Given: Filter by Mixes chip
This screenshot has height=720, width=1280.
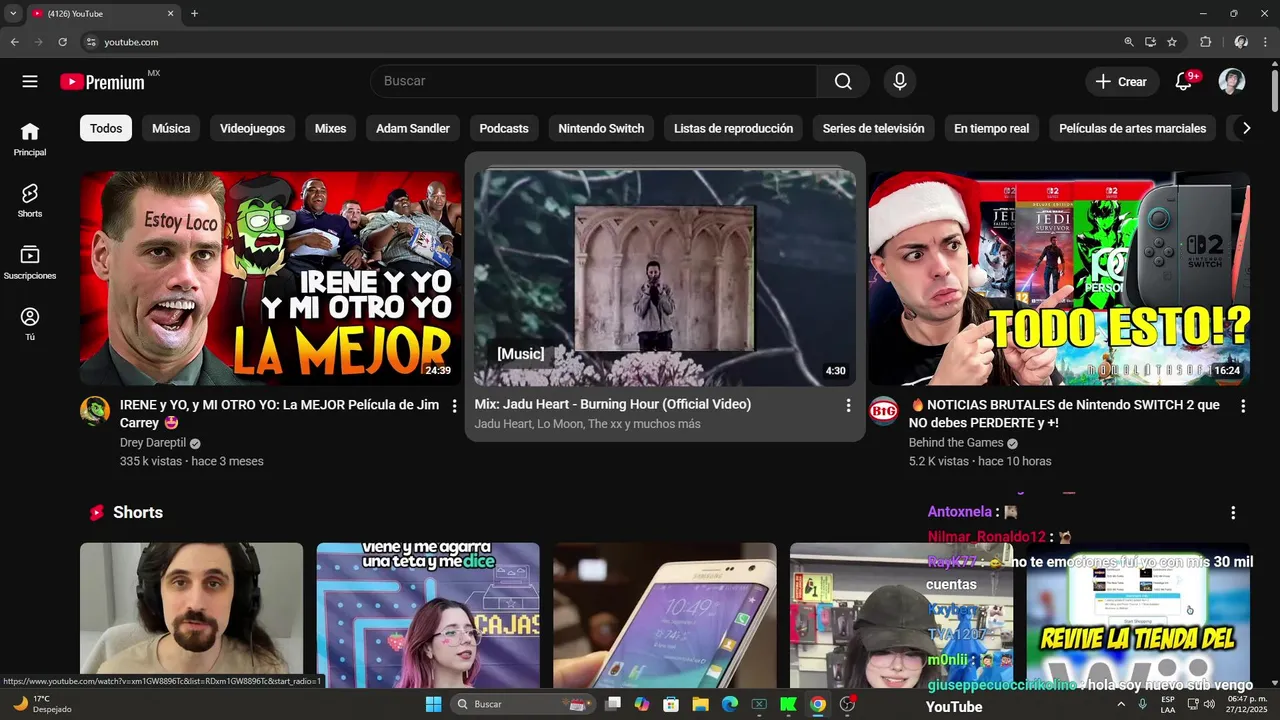Looking at the screenshot, I should [x=330, y=128].
